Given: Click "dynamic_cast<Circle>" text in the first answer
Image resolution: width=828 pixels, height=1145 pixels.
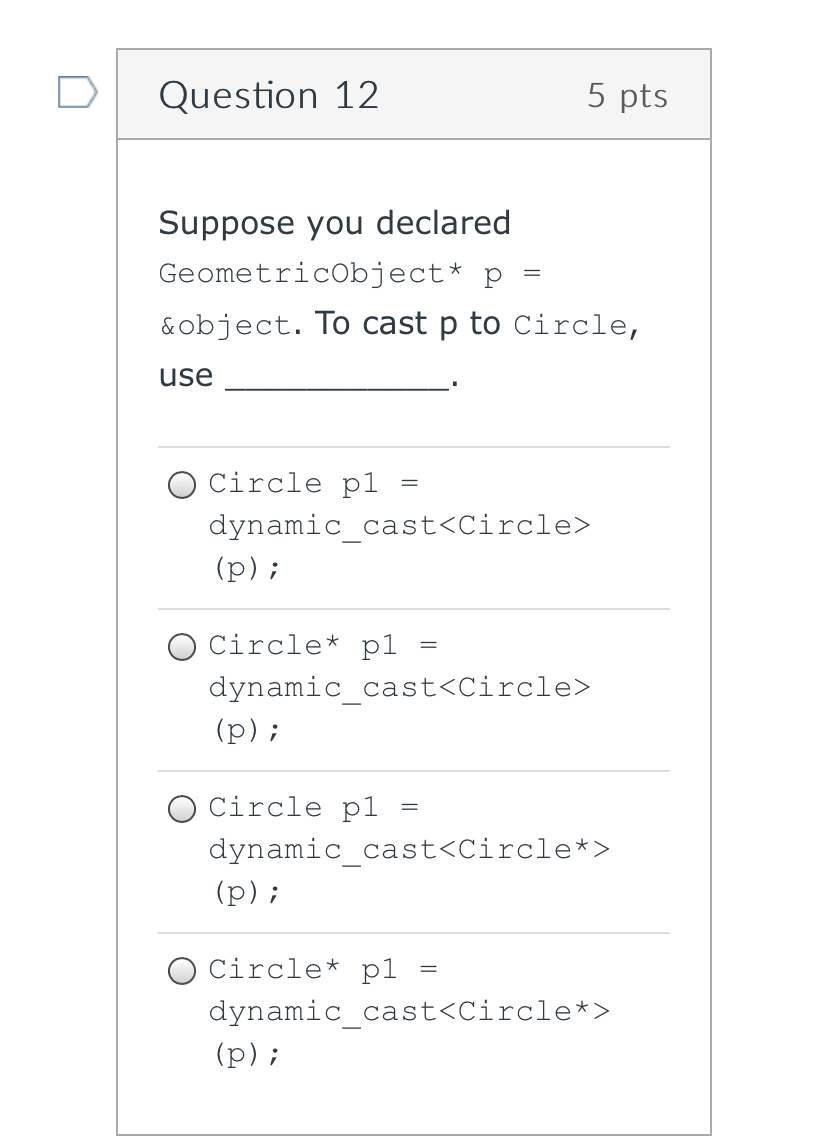Looking at the screenshot, I should 399,526.
